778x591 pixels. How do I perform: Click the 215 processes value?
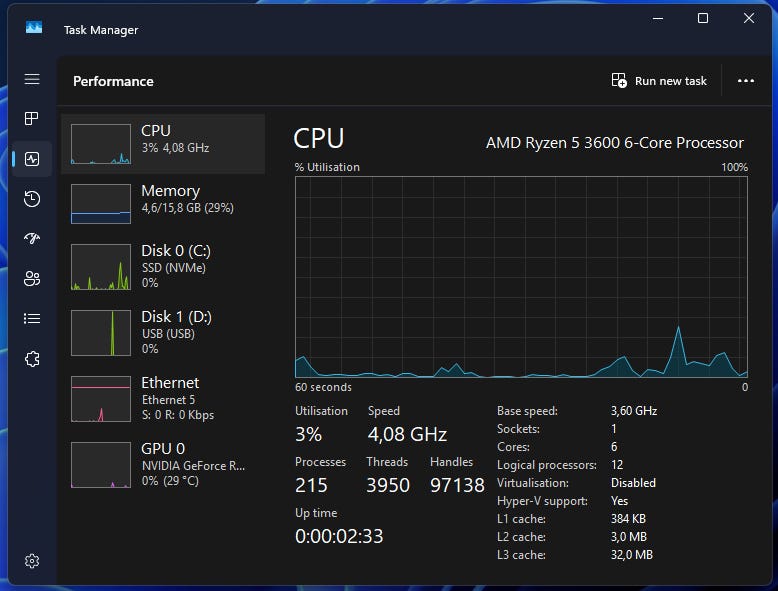tap(311, 485)
